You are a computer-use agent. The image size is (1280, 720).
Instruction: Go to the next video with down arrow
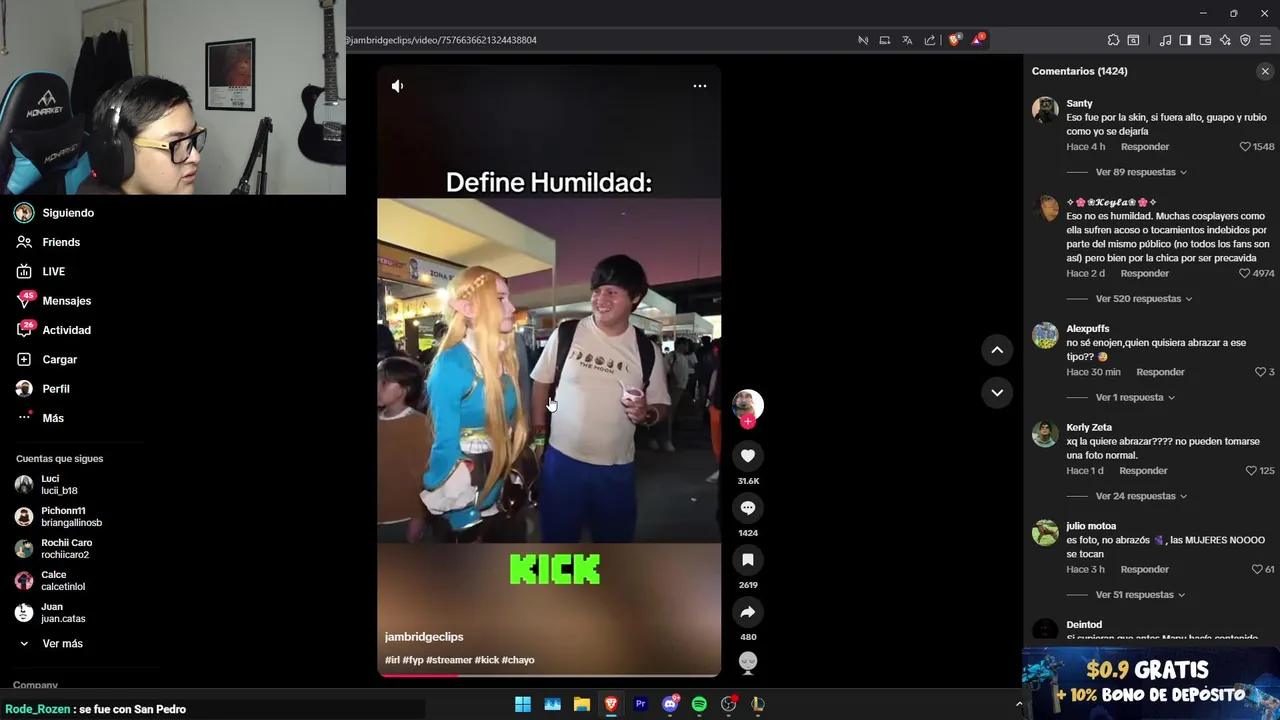pyautogui.click(x=997, y=393)
